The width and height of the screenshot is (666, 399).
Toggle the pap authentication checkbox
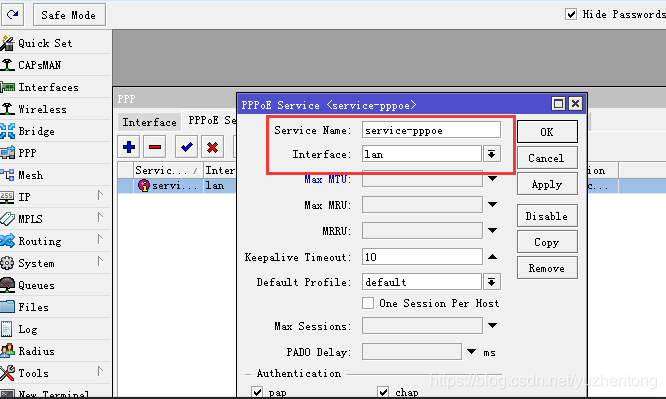pyautogui.click(x=257, y=391)
